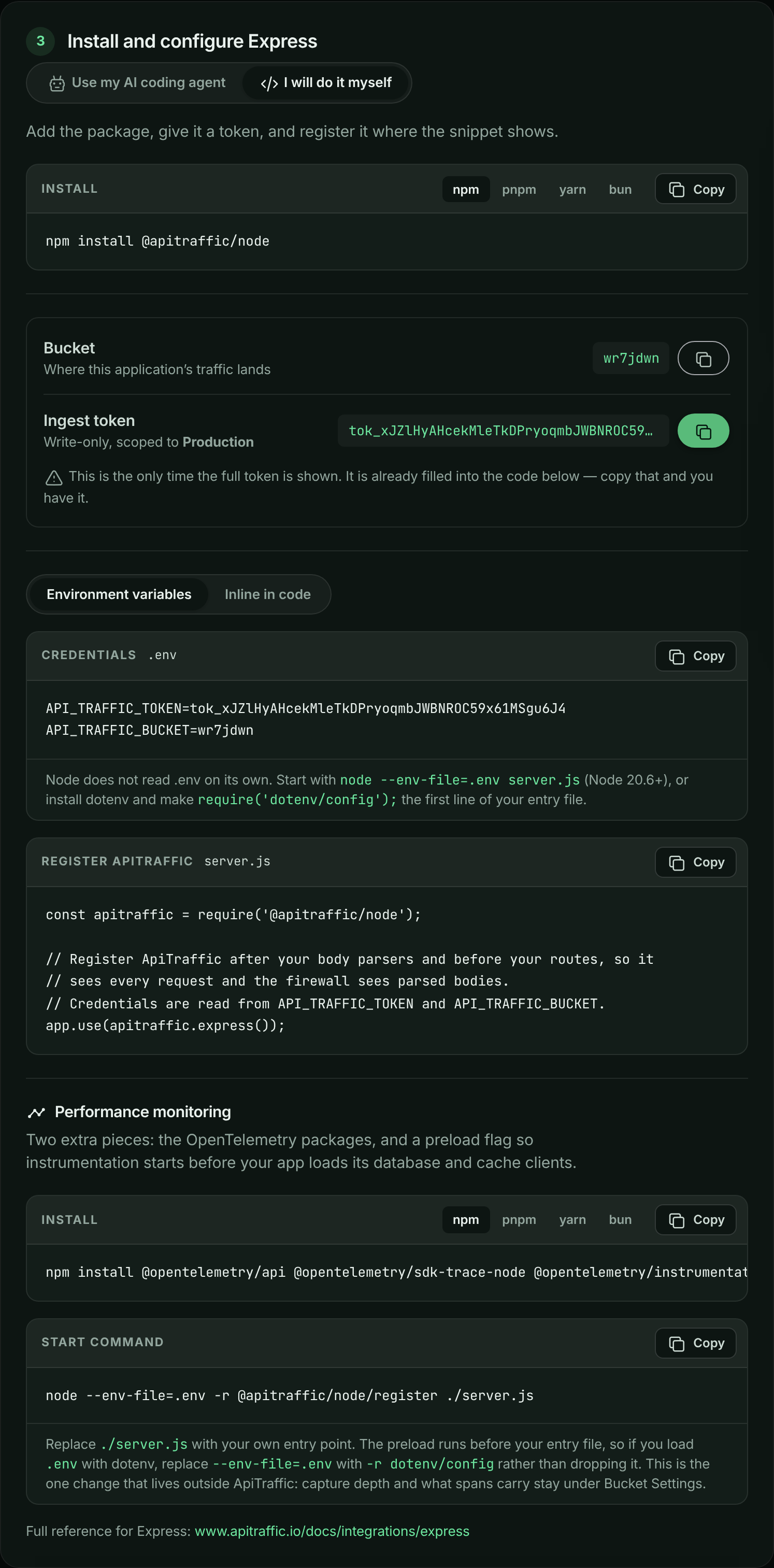Click the node --env-file=.env server.js hint code
Image resolution: width=774 pixels, height=1568 pixels.
(460, 780)
